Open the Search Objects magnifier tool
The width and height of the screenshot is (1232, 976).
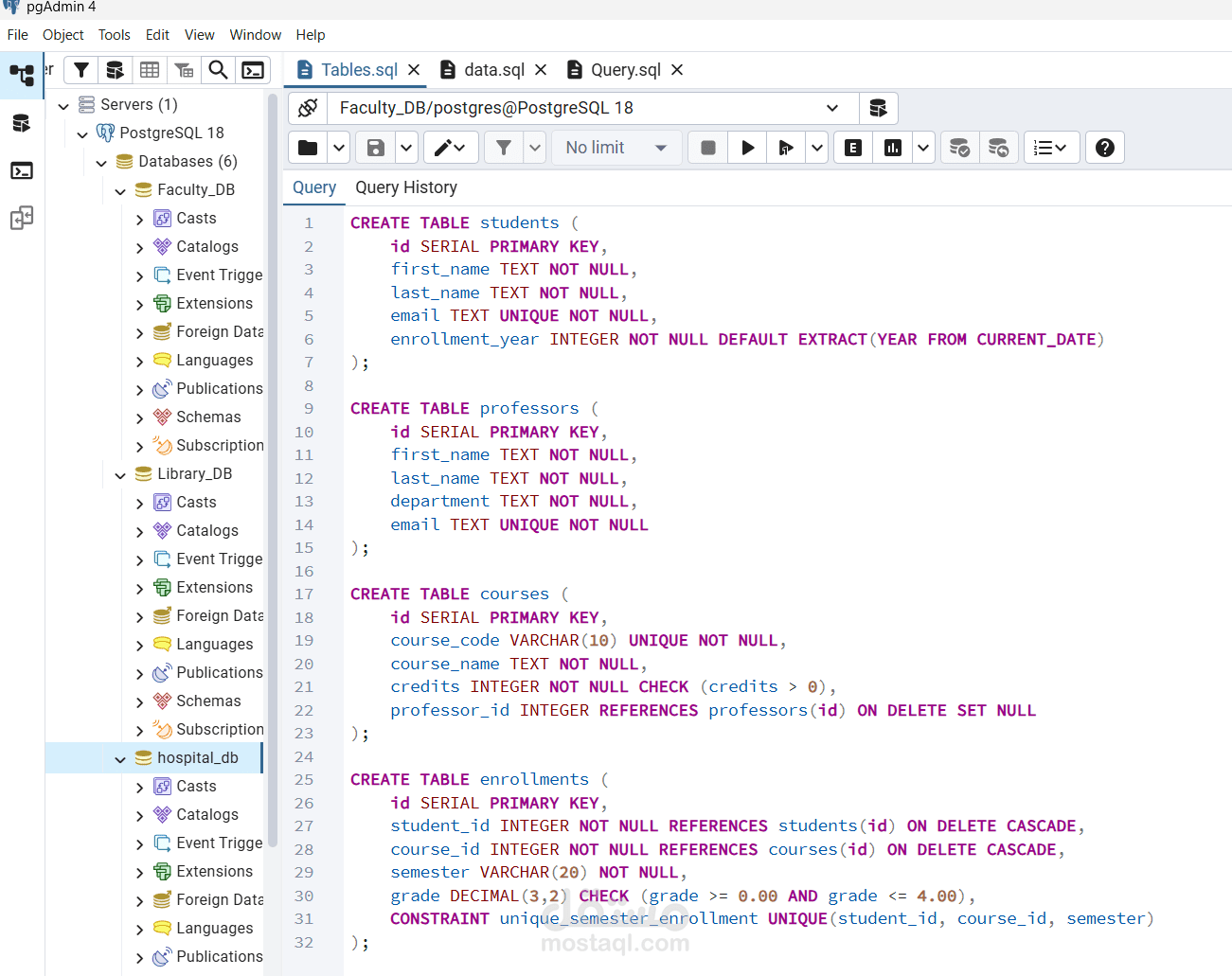[x=218, y=70]
